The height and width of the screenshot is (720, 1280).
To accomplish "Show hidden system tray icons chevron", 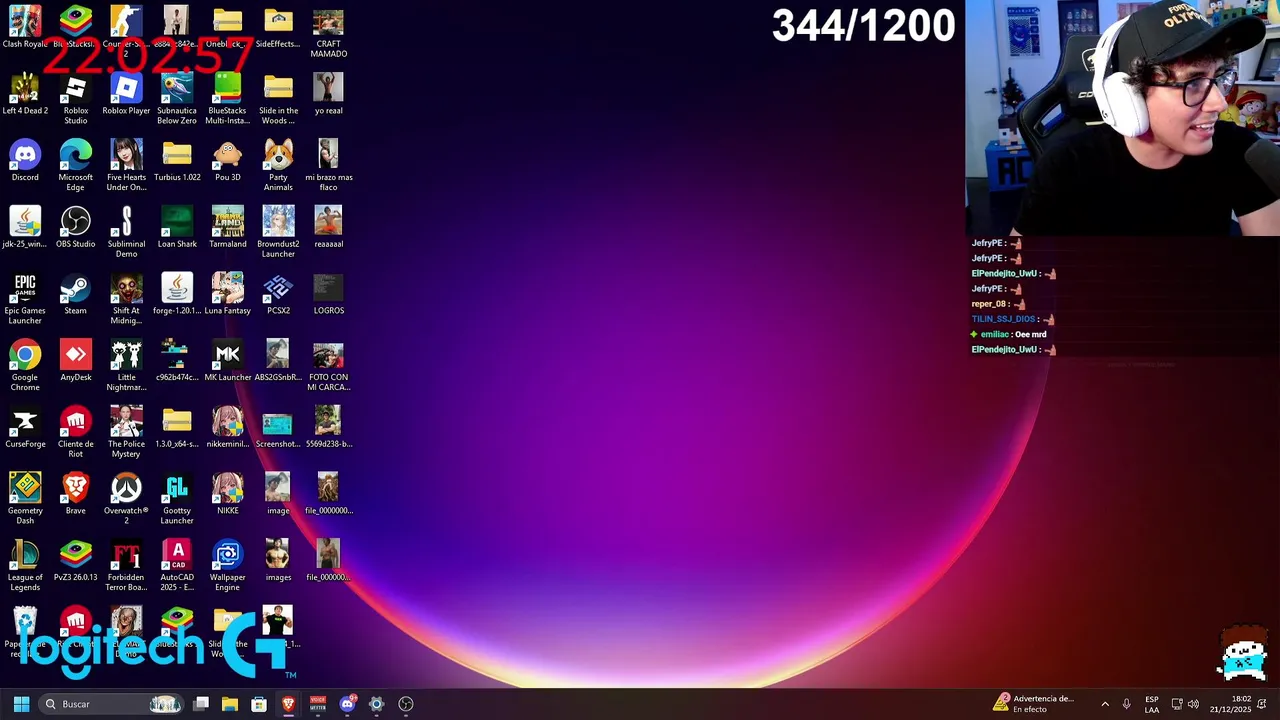I will [x=1105, y=704].
